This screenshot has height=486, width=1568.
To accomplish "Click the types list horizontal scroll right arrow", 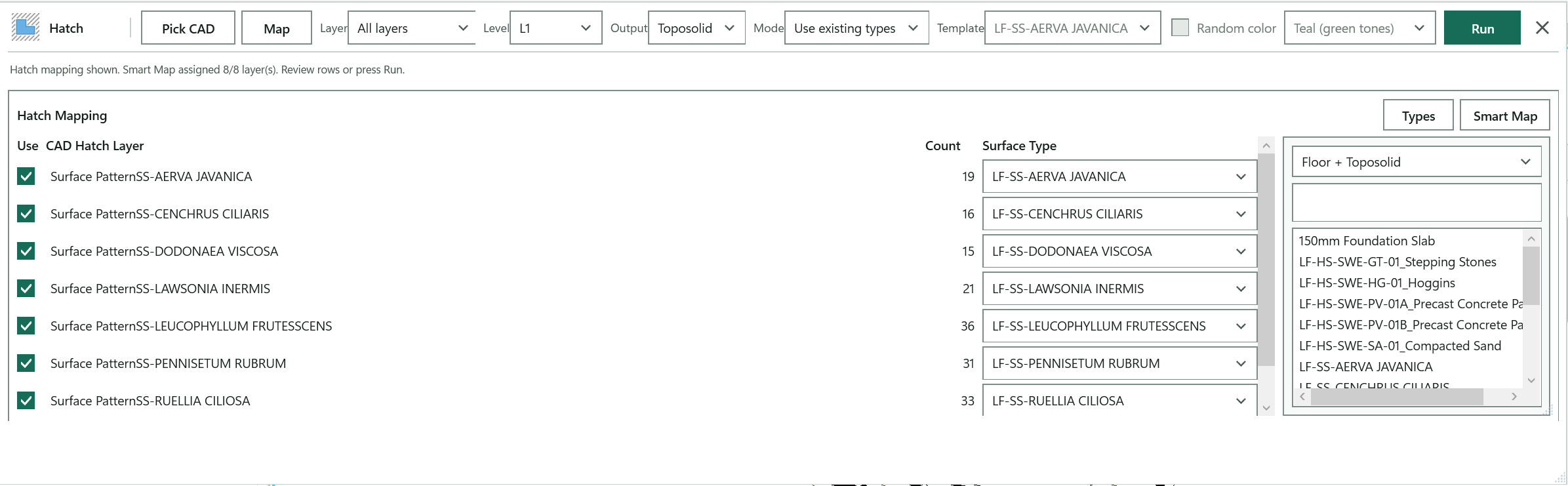I will pos(1514,396).
